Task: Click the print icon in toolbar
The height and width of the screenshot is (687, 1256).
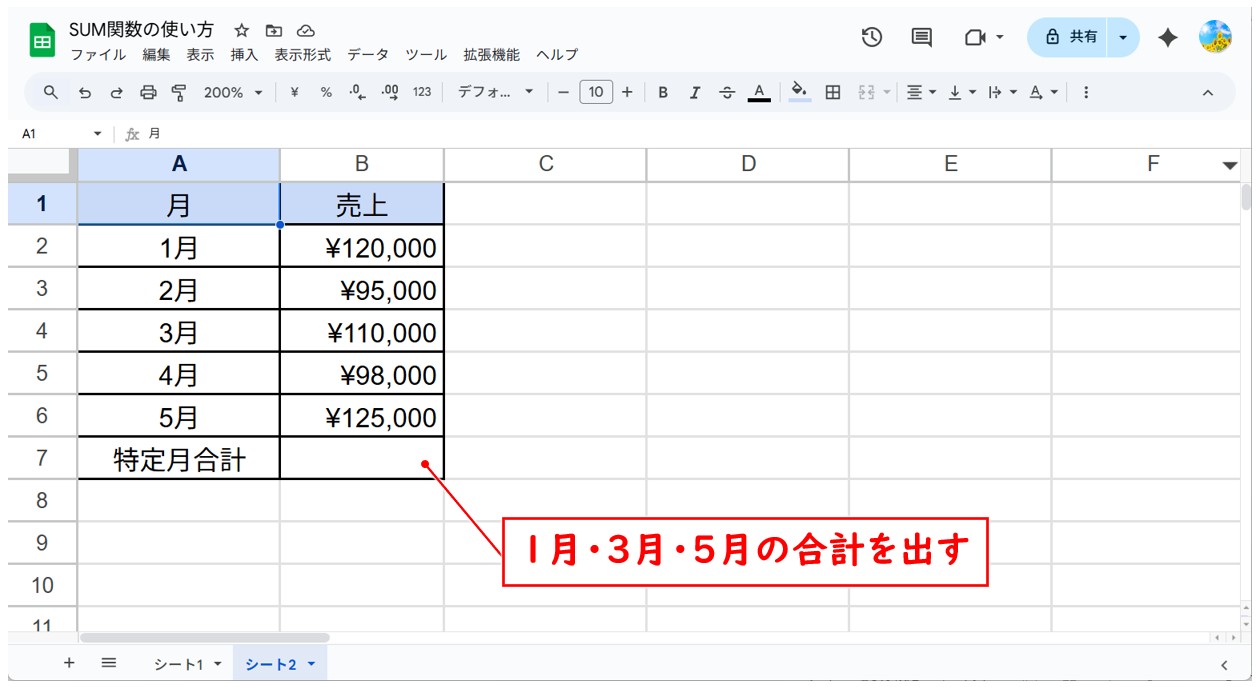Action: (x=148, y=92)
